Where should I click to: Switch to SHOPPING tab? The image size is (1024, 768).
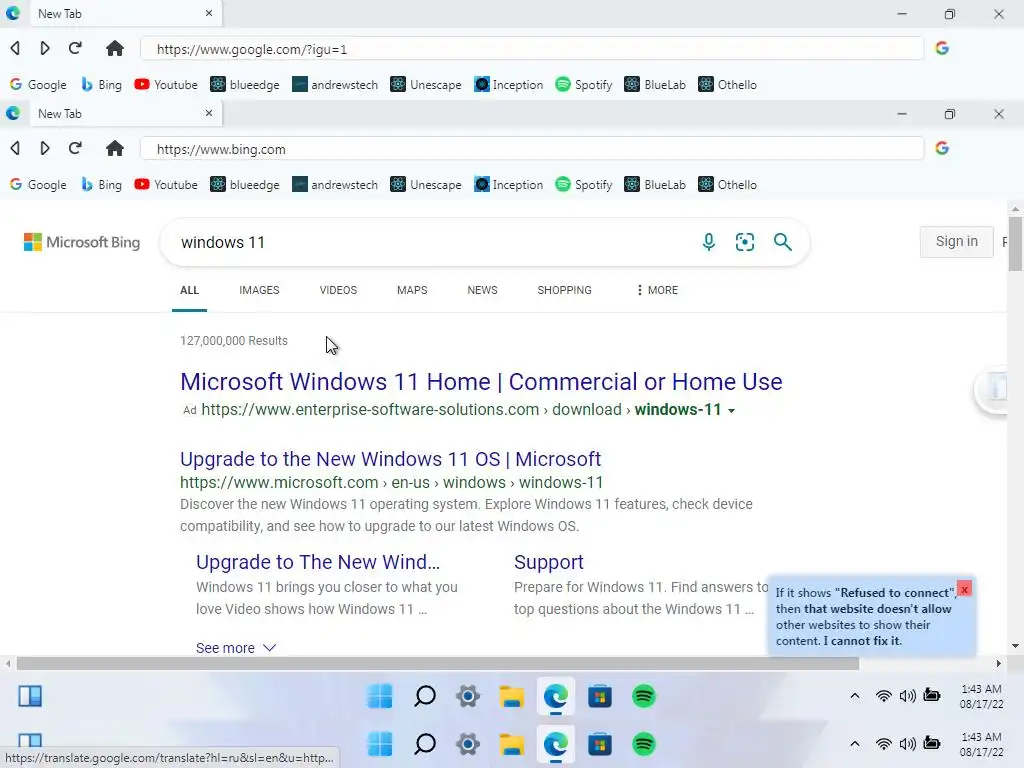pos(564,290)
